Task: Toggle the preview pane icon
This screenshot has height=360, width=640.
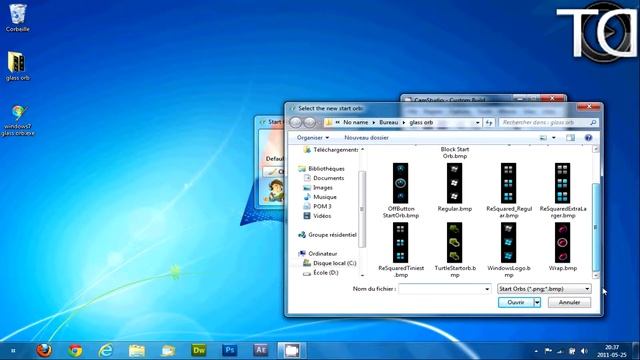Action: (570, 138)
